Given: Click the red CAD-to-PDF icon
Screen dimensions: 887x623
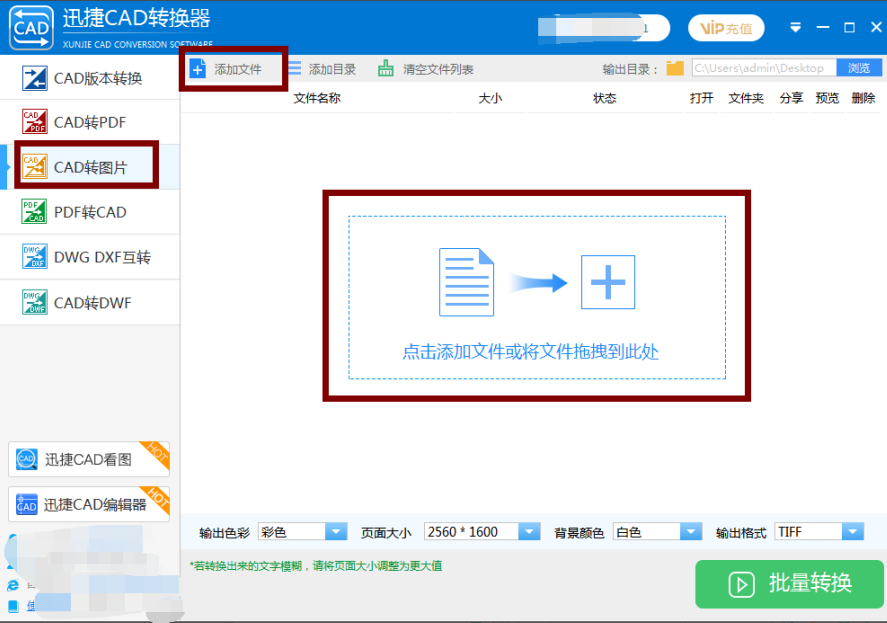Looking at the screenshot, I should pyautogui.click(x=35, y=122).
